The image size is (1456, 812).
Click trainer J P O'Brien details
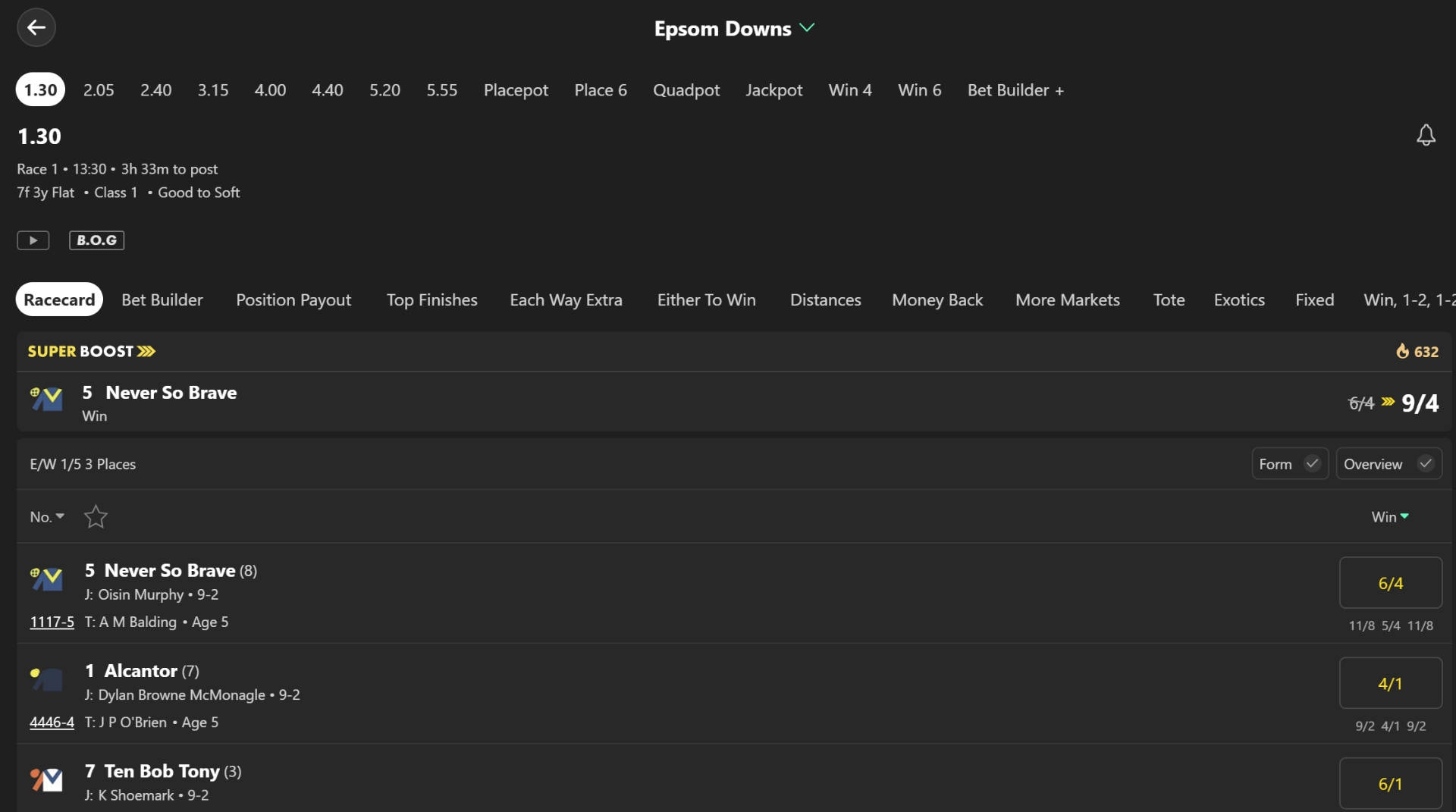(133, 722)
